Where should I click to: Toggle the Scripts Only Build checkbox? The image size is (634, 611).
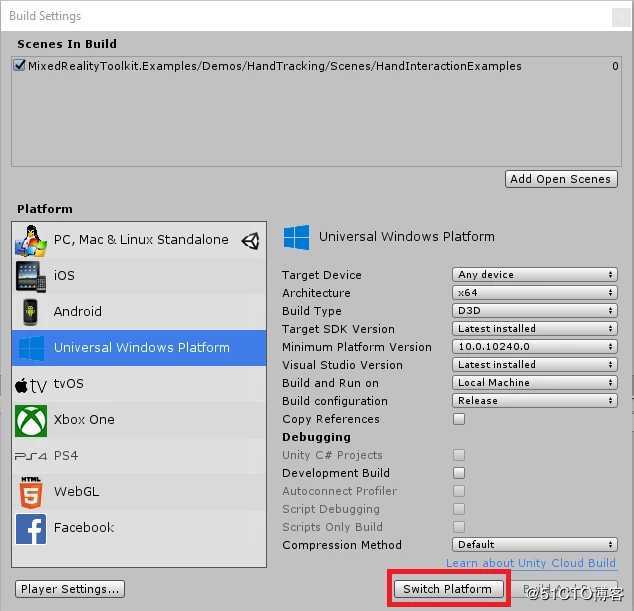click(x=459, y=526)
